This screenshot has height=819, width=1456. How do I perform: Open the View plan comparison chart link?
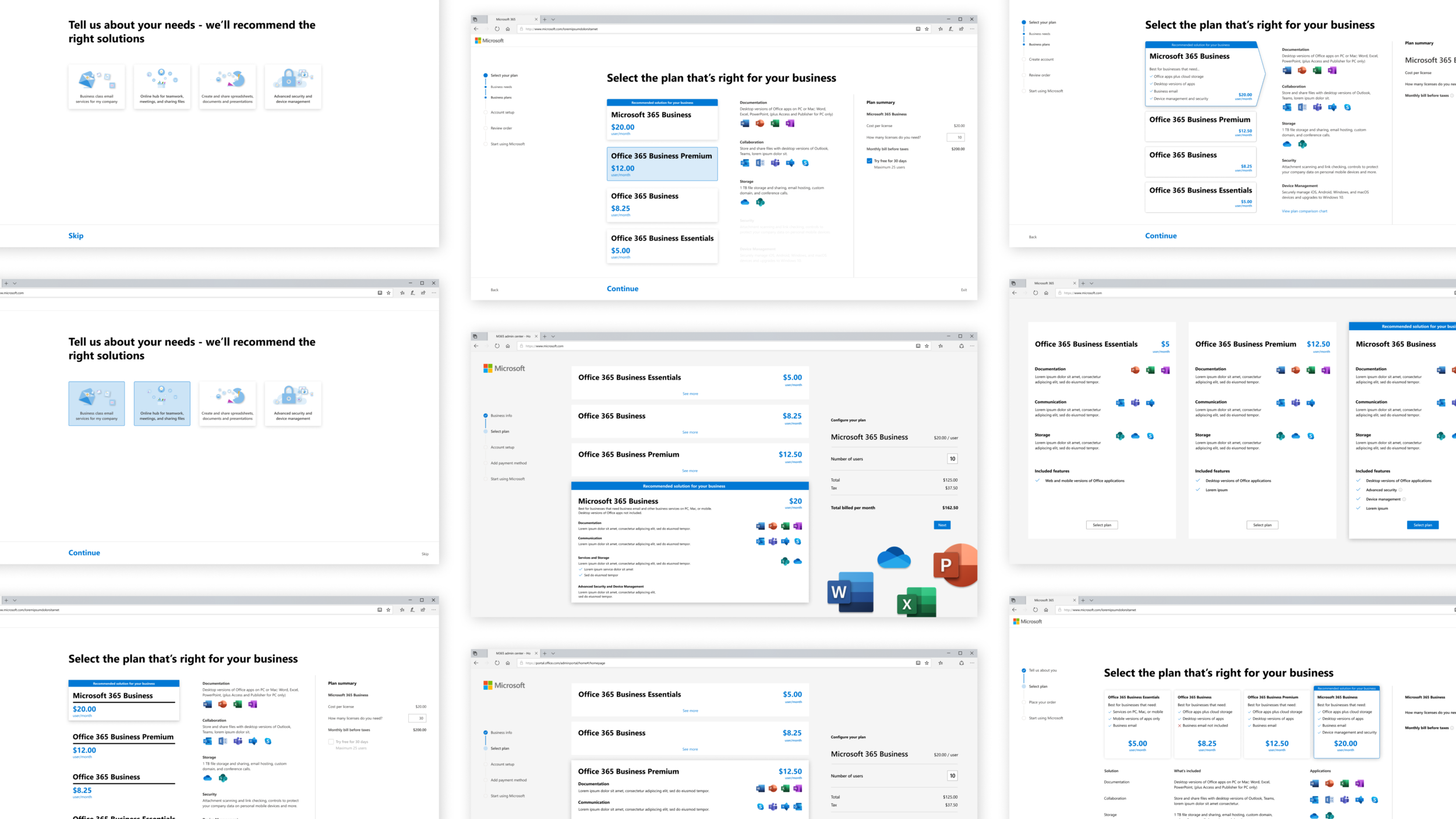pos(1304,211)
